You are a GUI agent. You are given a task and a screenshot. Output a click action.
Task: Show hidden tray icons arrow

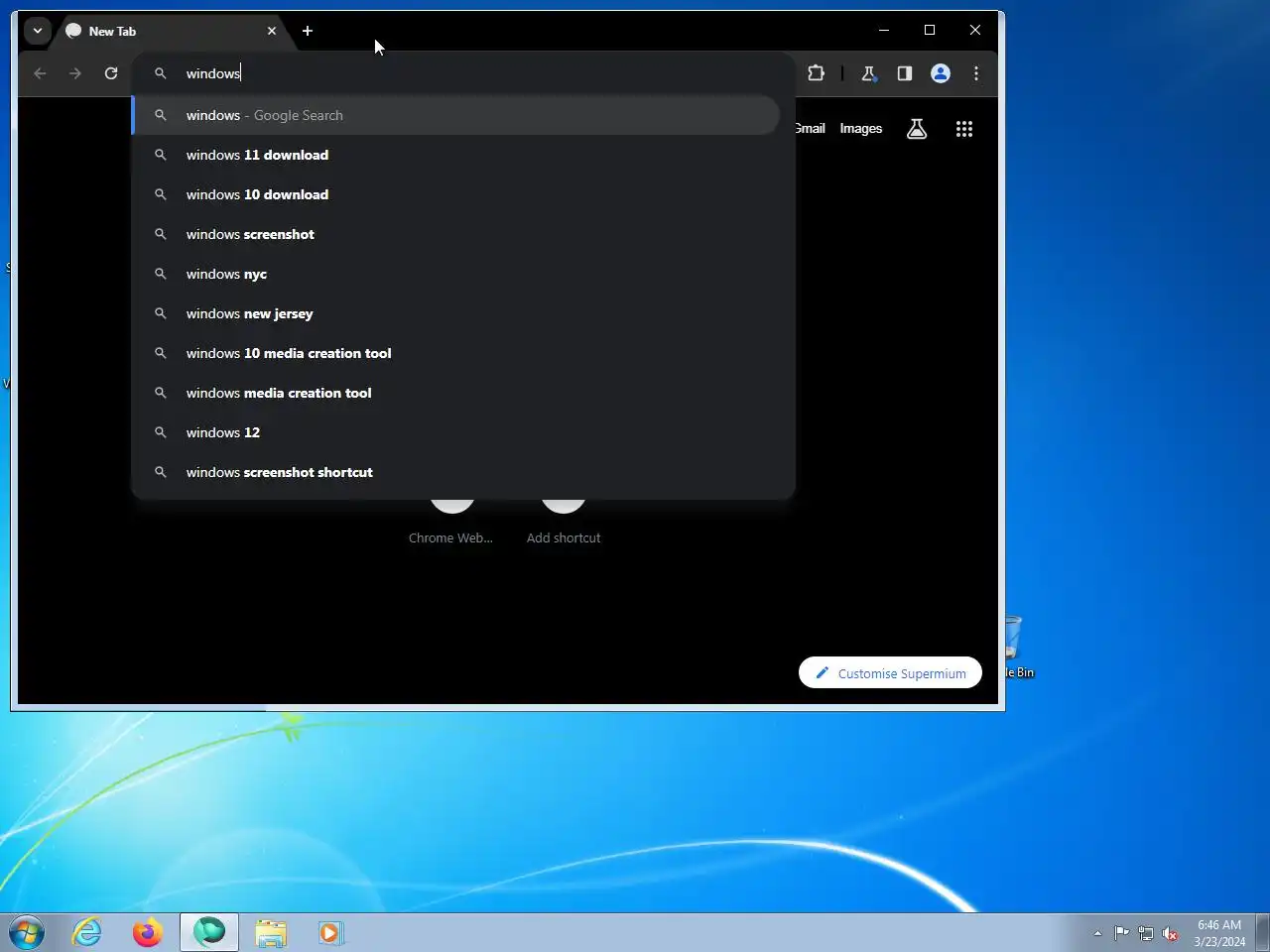pos(1097,933)
